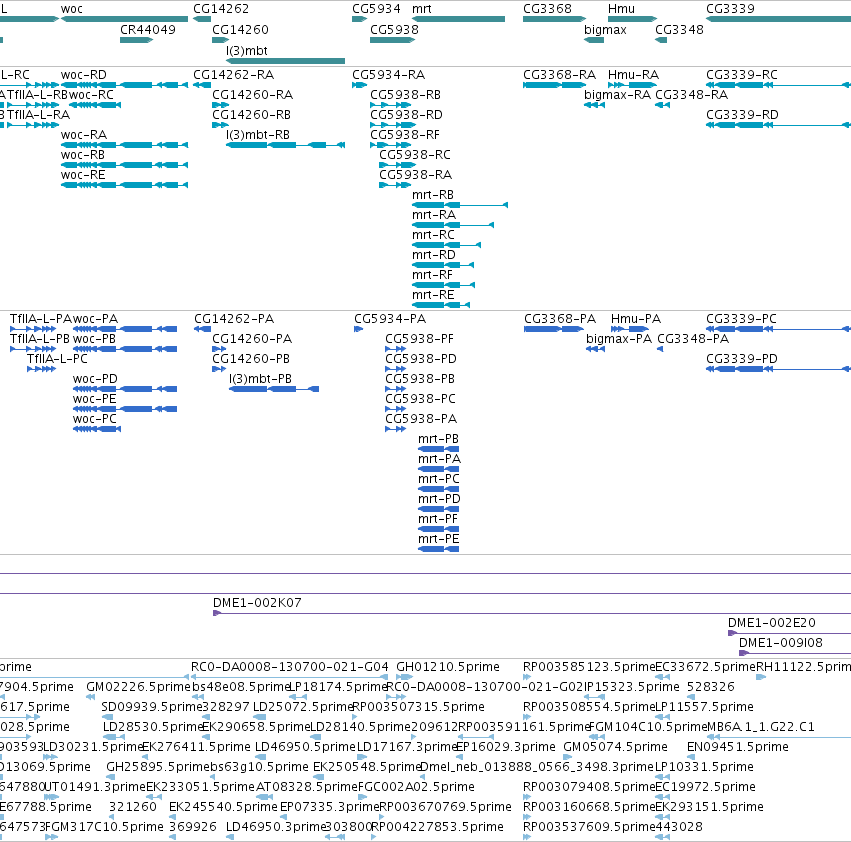Select EST MB6A.1_1.G22.C1

761,727
